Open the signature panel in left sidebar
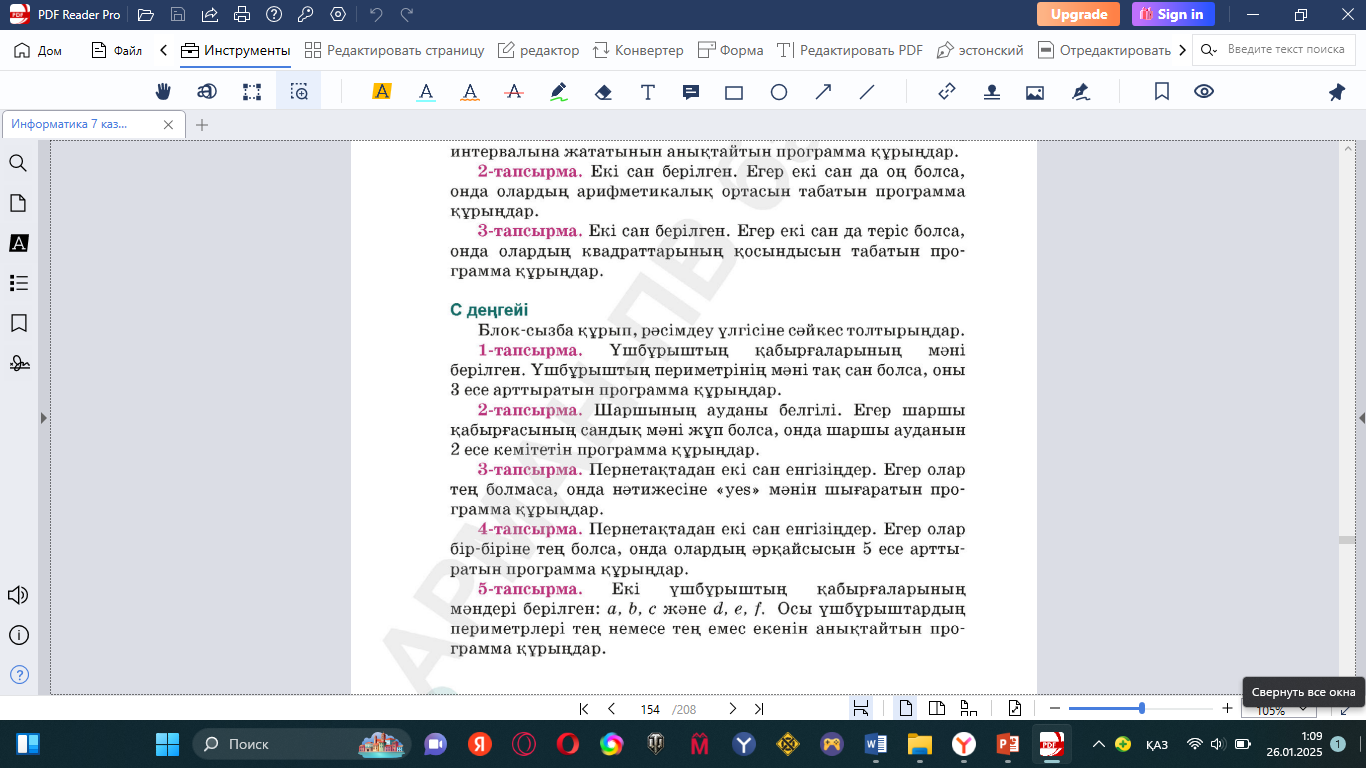The height and width of the screenshot is (768, 1366). coord(18,363)
